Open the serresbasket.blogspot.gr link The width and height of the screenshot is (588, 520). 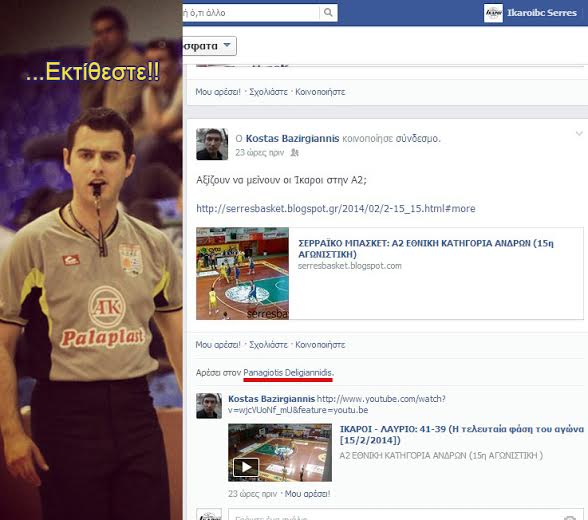click(336, 208)
